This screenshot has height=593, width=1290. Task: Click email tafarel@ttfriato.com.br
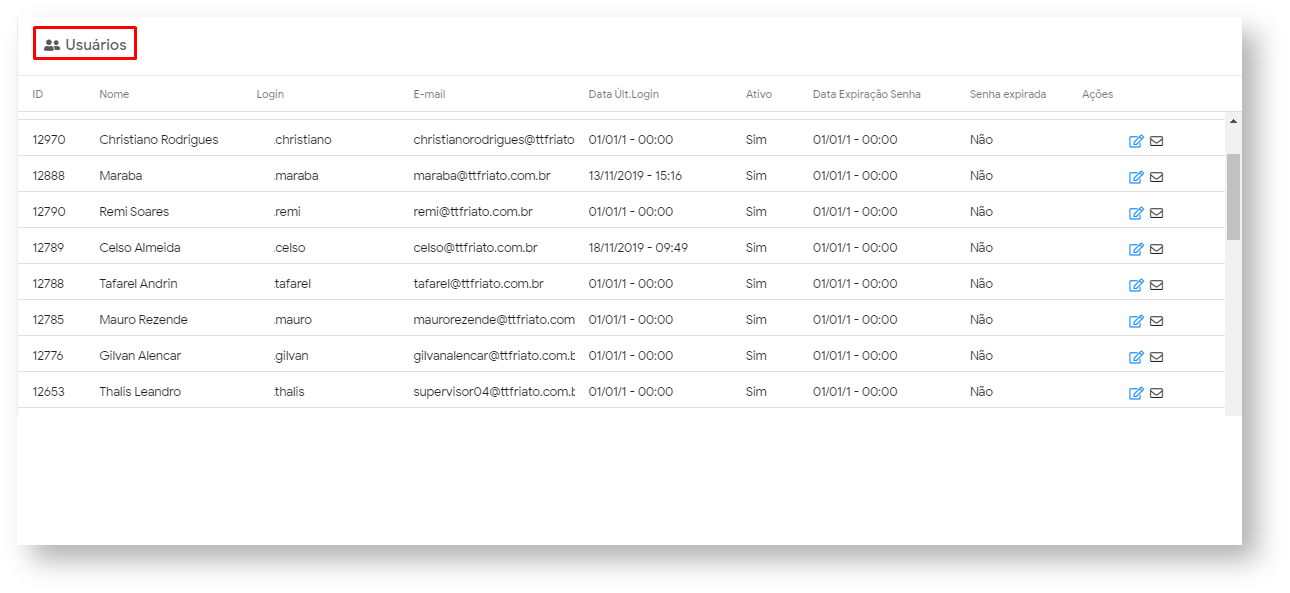[x=478, y=284]
